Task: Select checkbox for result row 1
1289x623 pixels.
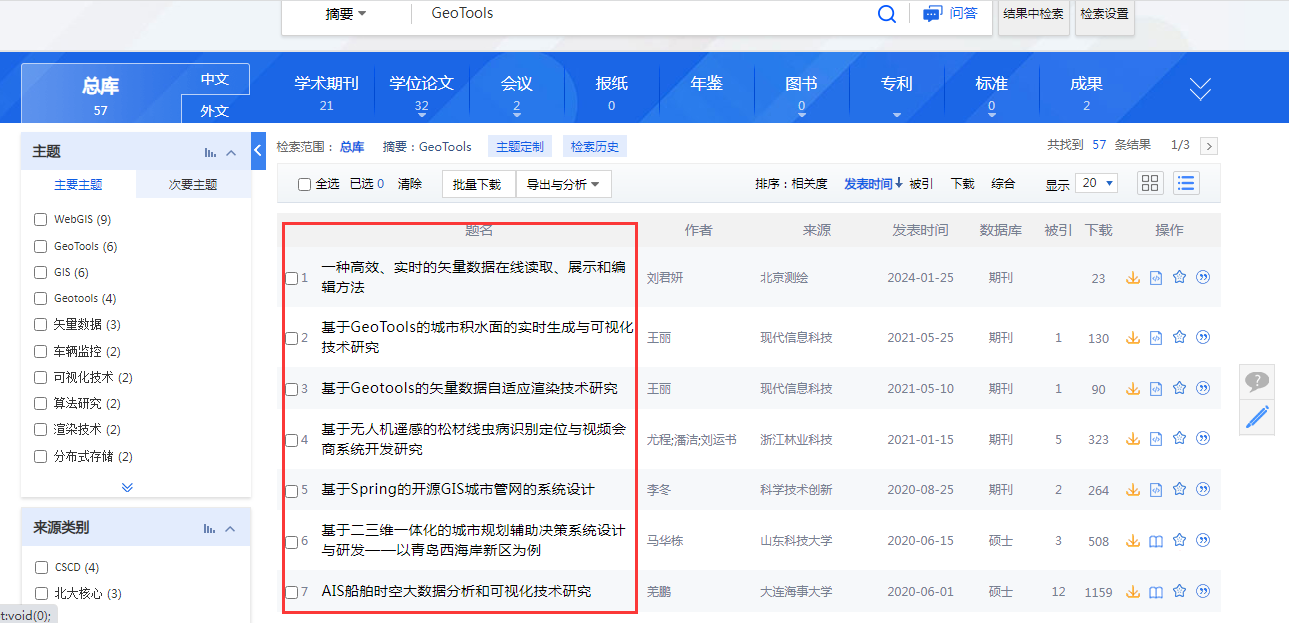Action: tap(292, 278)
